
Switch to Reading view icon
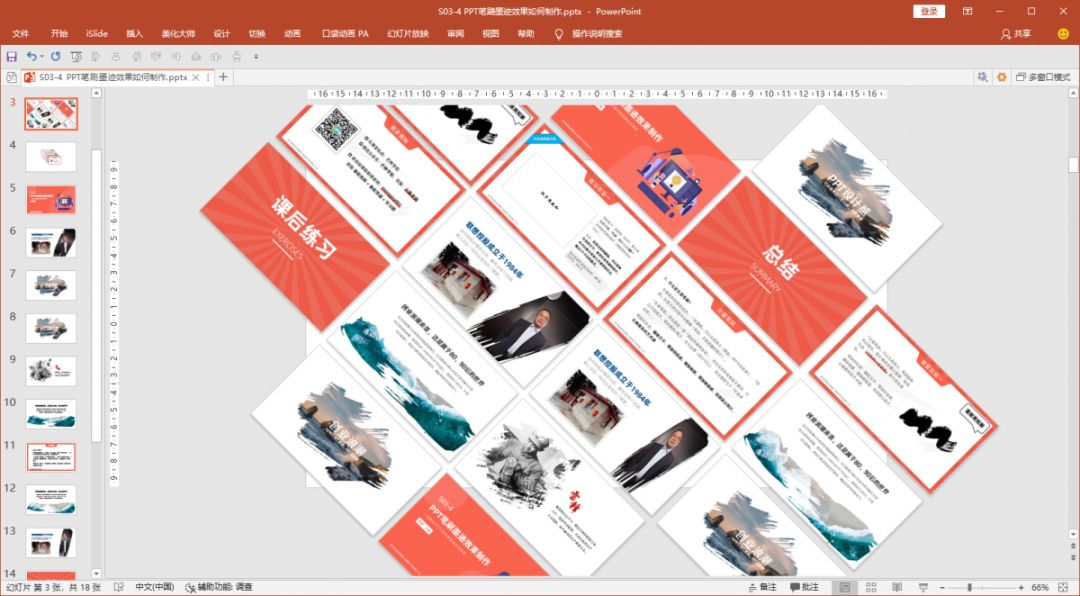pos(897,587)
